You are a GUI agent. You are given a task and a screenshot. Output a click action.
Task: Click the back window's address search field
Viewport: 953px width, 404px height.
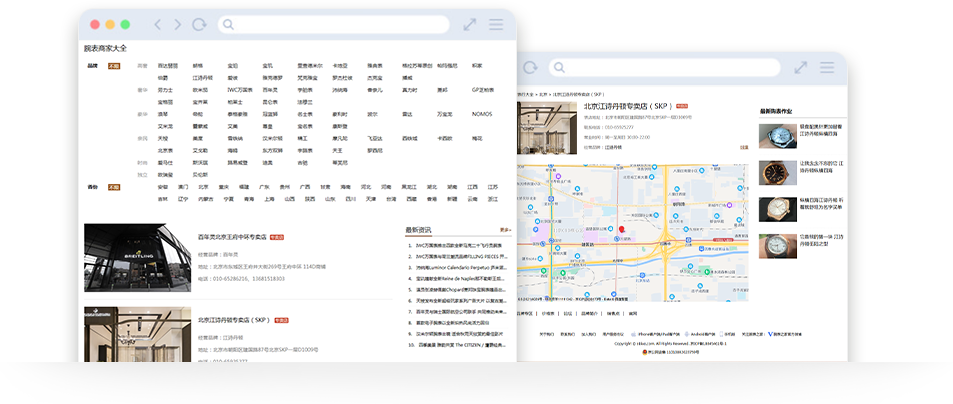pyautogui.click(x=664, y=67)
